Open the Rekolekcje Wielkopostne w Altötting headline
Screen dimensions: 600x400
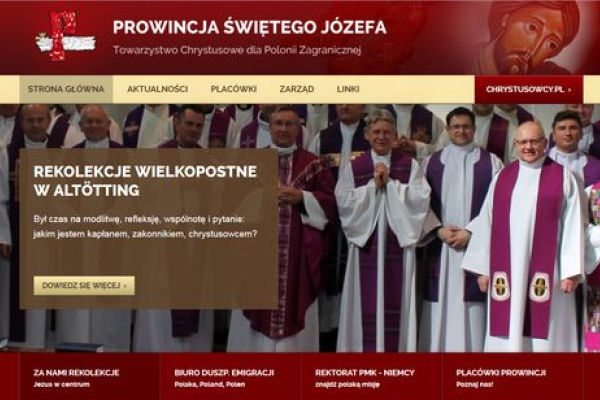[145, 181]
